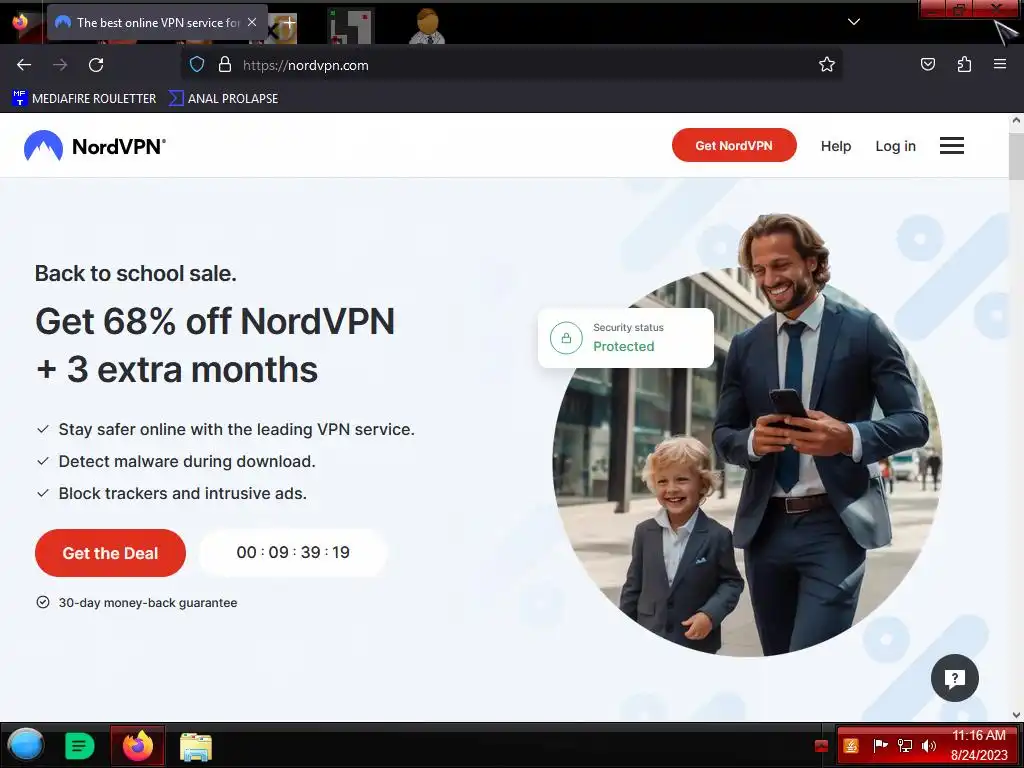
Task: Click the Security status Protected card
Action: (x=626, y=338)
